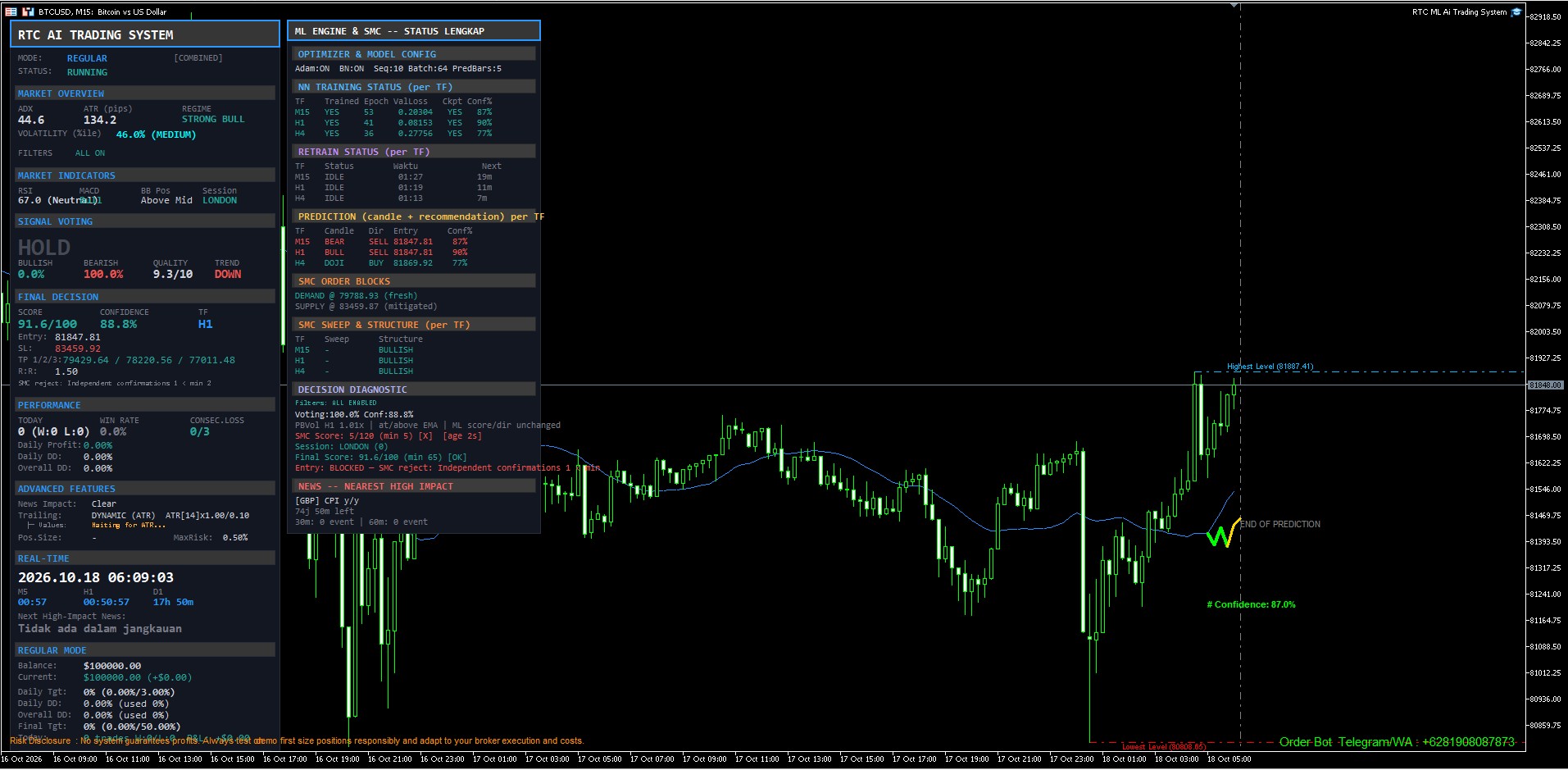Click the DECISION DIAGNOSTIC header
The width and height of the screenshot is (1568, 770).
[x=414, y=390]
